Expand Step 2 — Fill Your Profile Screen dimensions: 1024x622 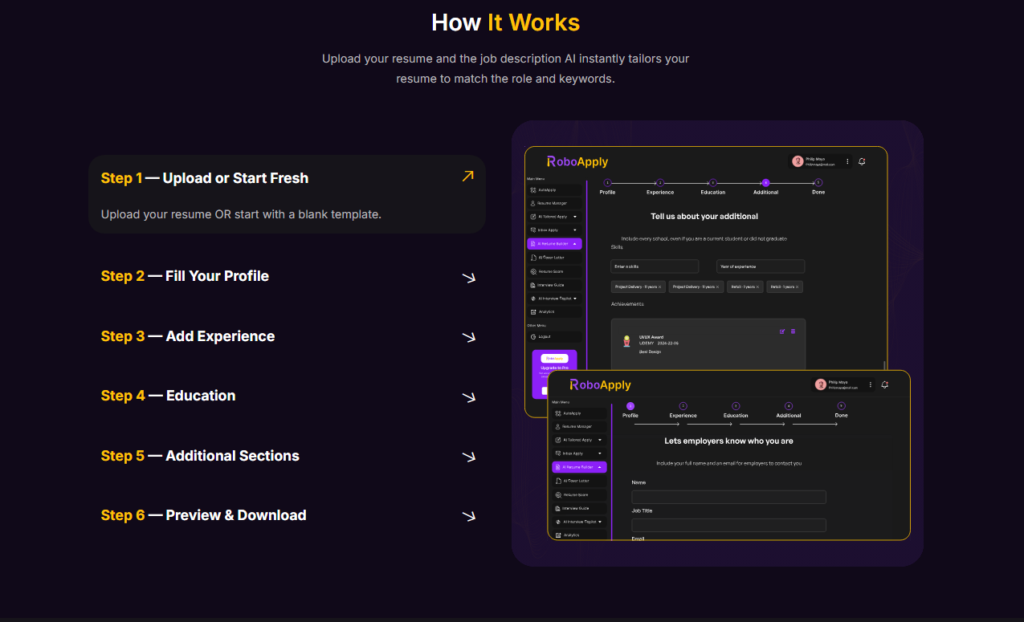(x=467, y=277)
